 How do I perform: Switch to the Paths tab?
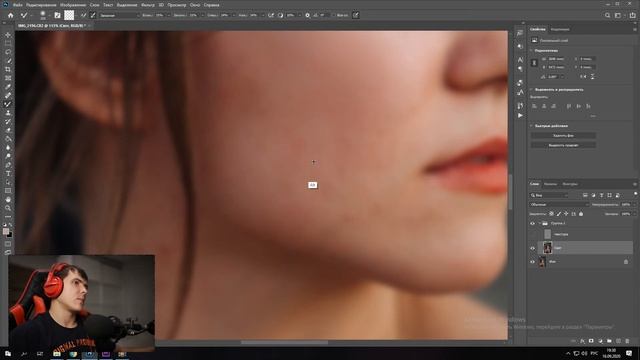pos(570,184)
